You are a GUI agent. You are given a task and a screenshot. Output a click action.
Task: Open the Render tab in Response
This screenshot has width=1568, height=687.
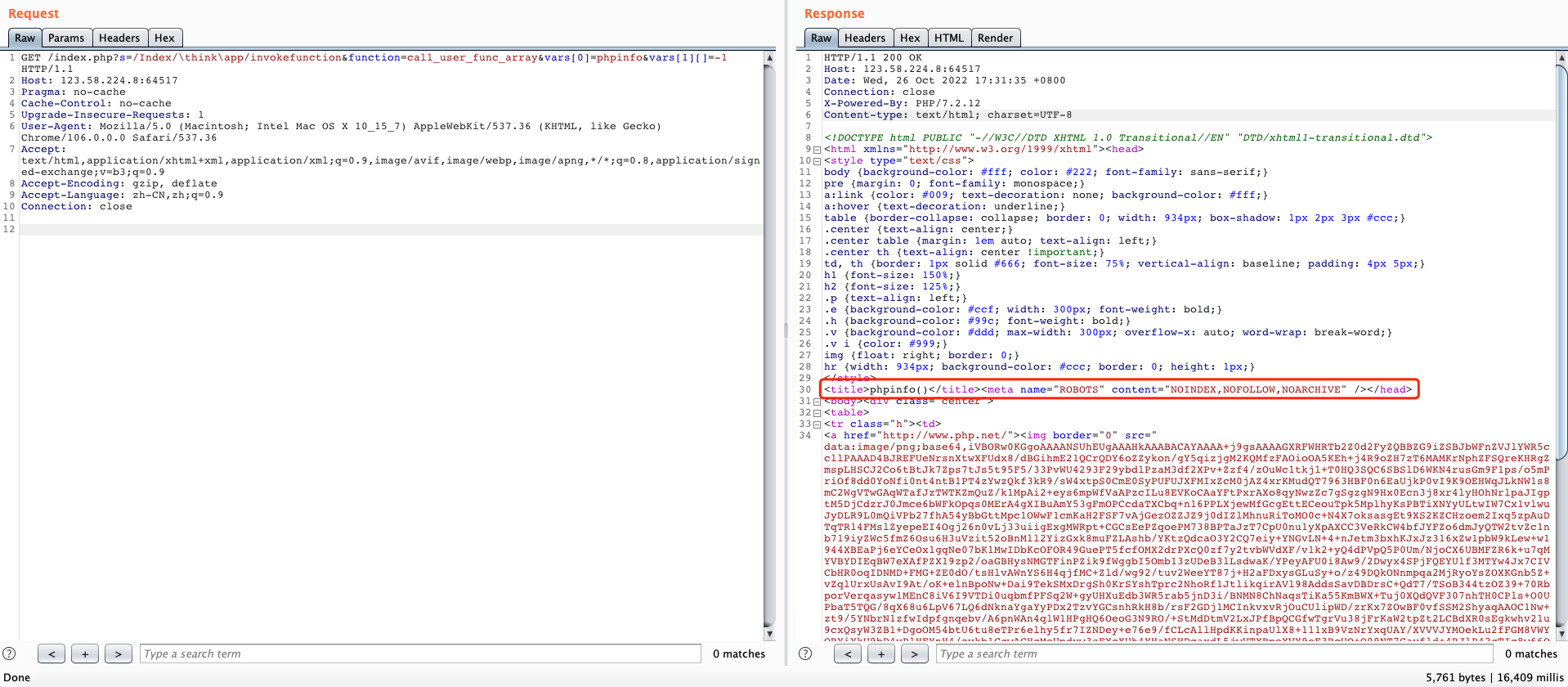tap(995, 38)
